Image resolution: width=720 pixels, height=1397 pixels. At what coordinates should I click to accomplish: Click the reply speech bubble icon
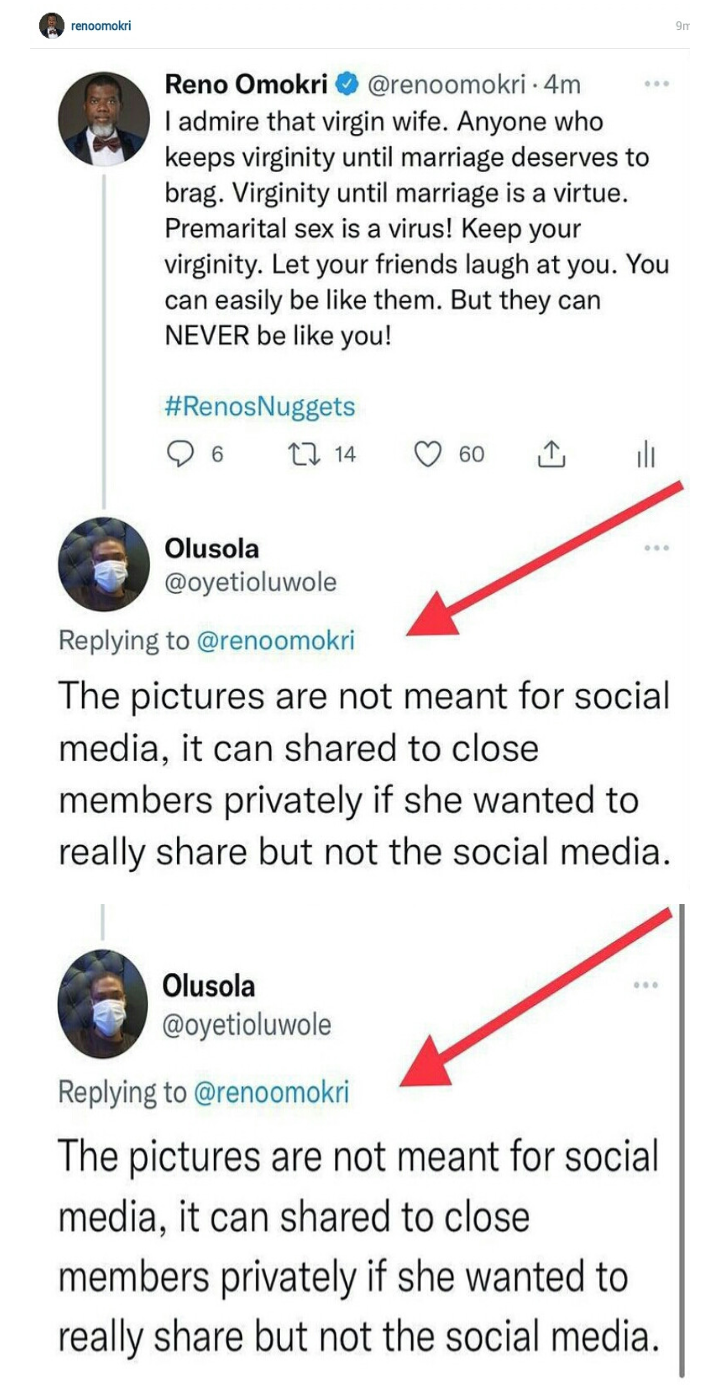[x=179, y=455]
